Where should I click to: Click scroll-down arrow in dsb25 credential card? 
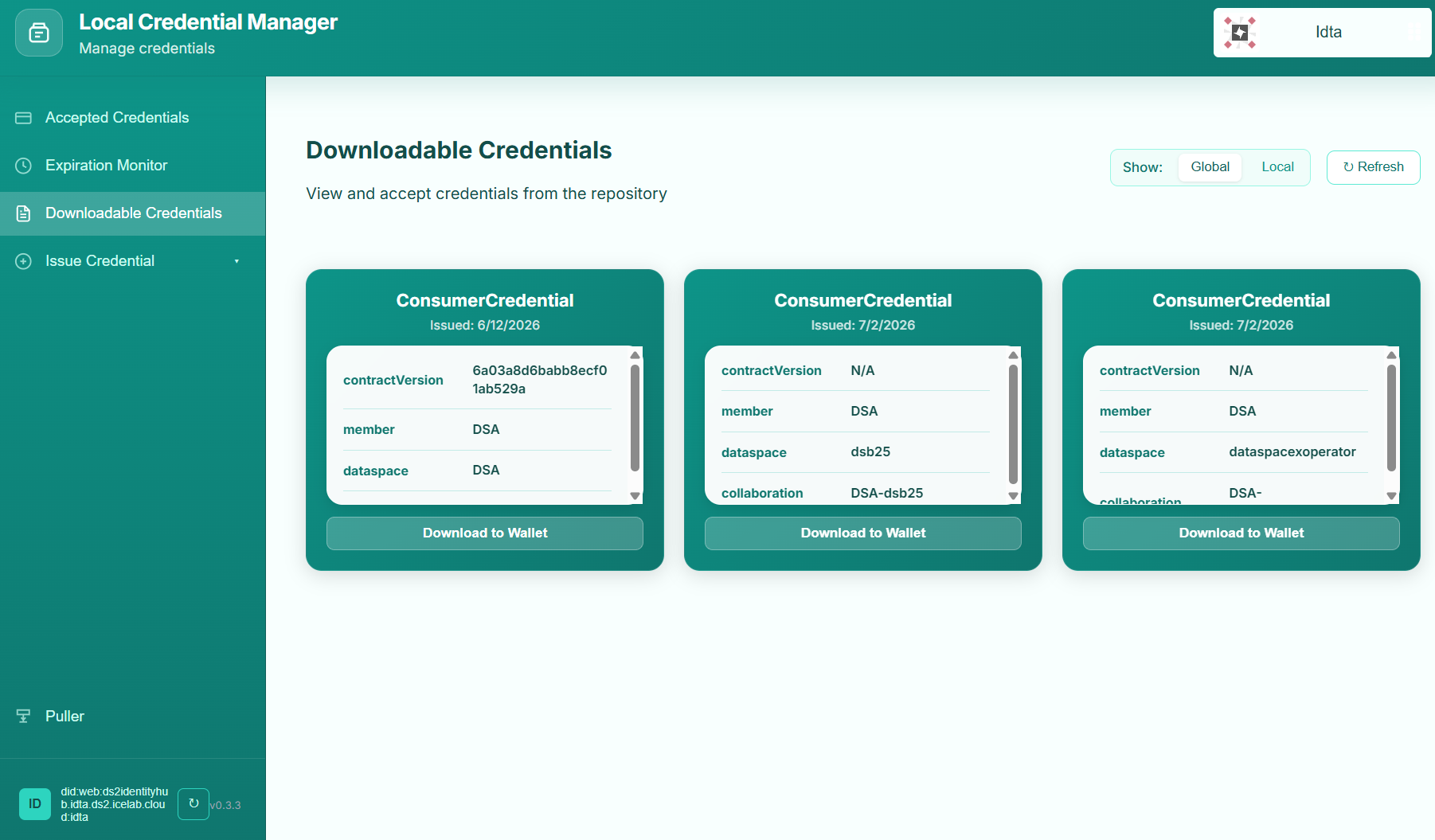coord(1013,495)
